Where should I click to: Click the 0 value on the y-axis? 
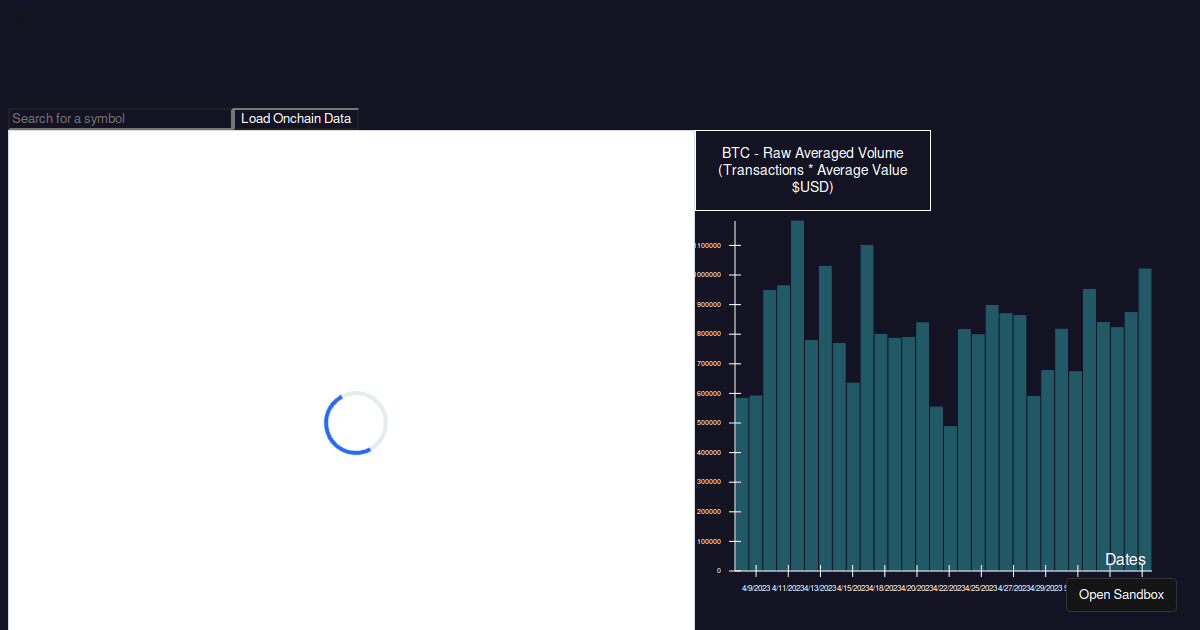click(x=718, y=571)
